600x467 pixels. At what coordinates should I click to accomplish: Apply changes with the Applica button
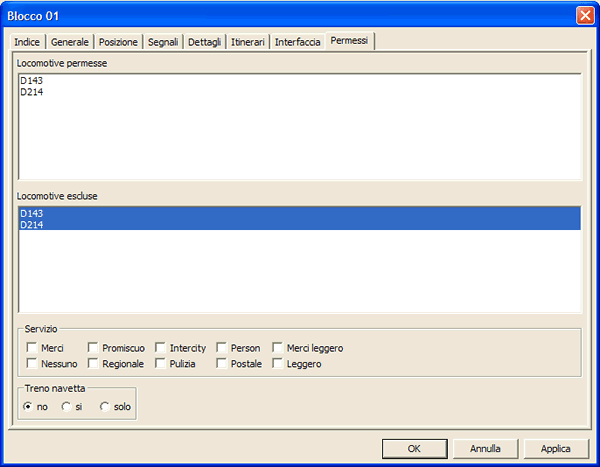(555, 448)
